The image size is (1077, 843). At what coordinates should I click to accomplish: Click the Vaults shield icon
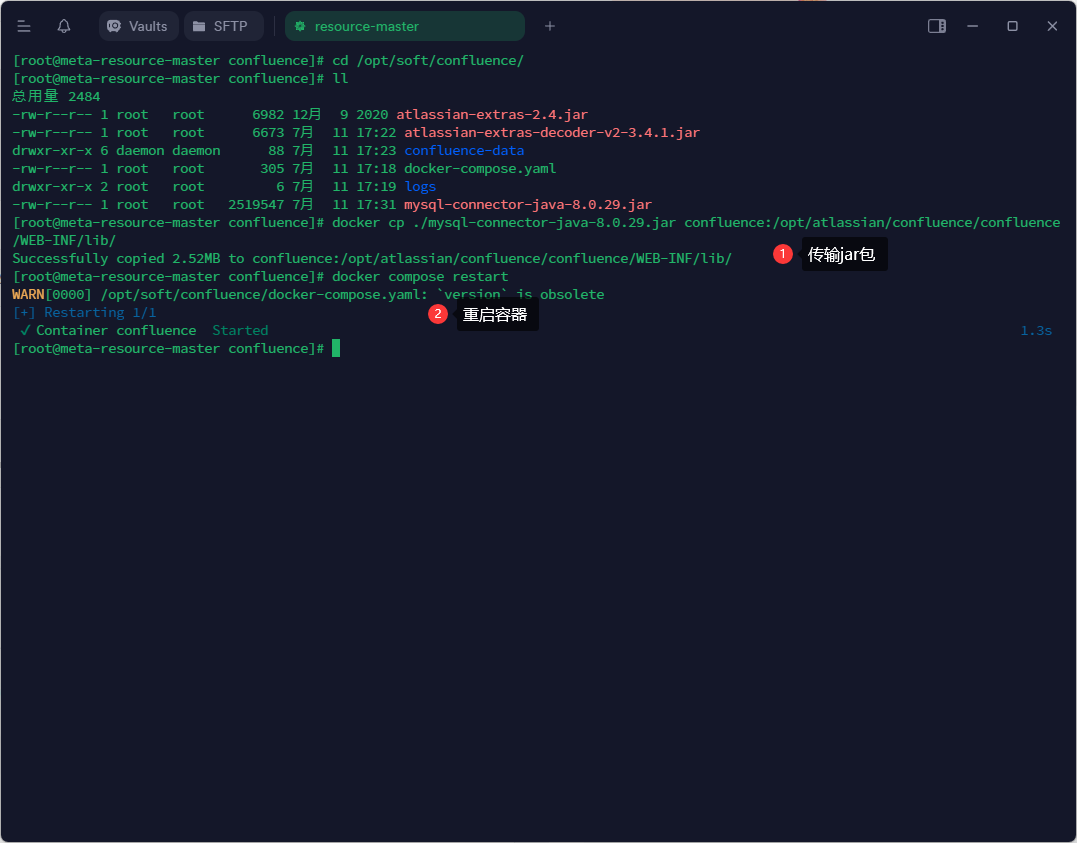(x=115, y=26)
